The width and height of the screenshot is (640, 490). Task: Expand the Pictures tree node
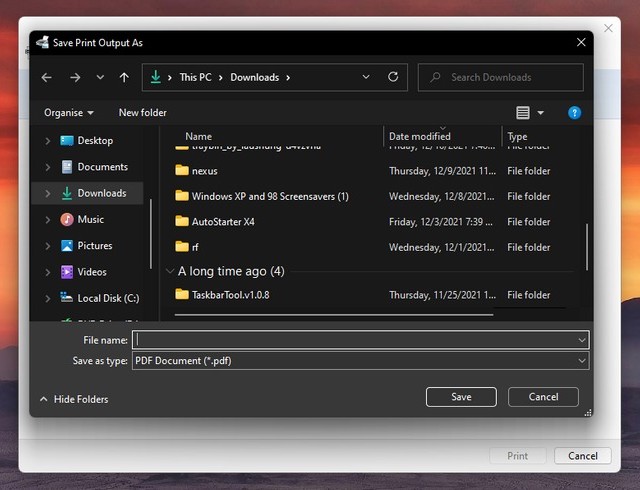coord(48,246)
